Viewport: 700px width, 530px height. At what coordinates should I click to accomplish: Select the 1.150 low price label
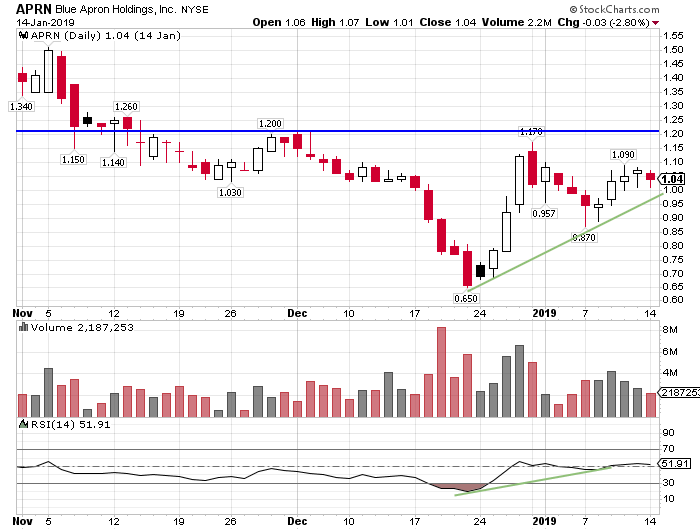click(x=73, y=159)
